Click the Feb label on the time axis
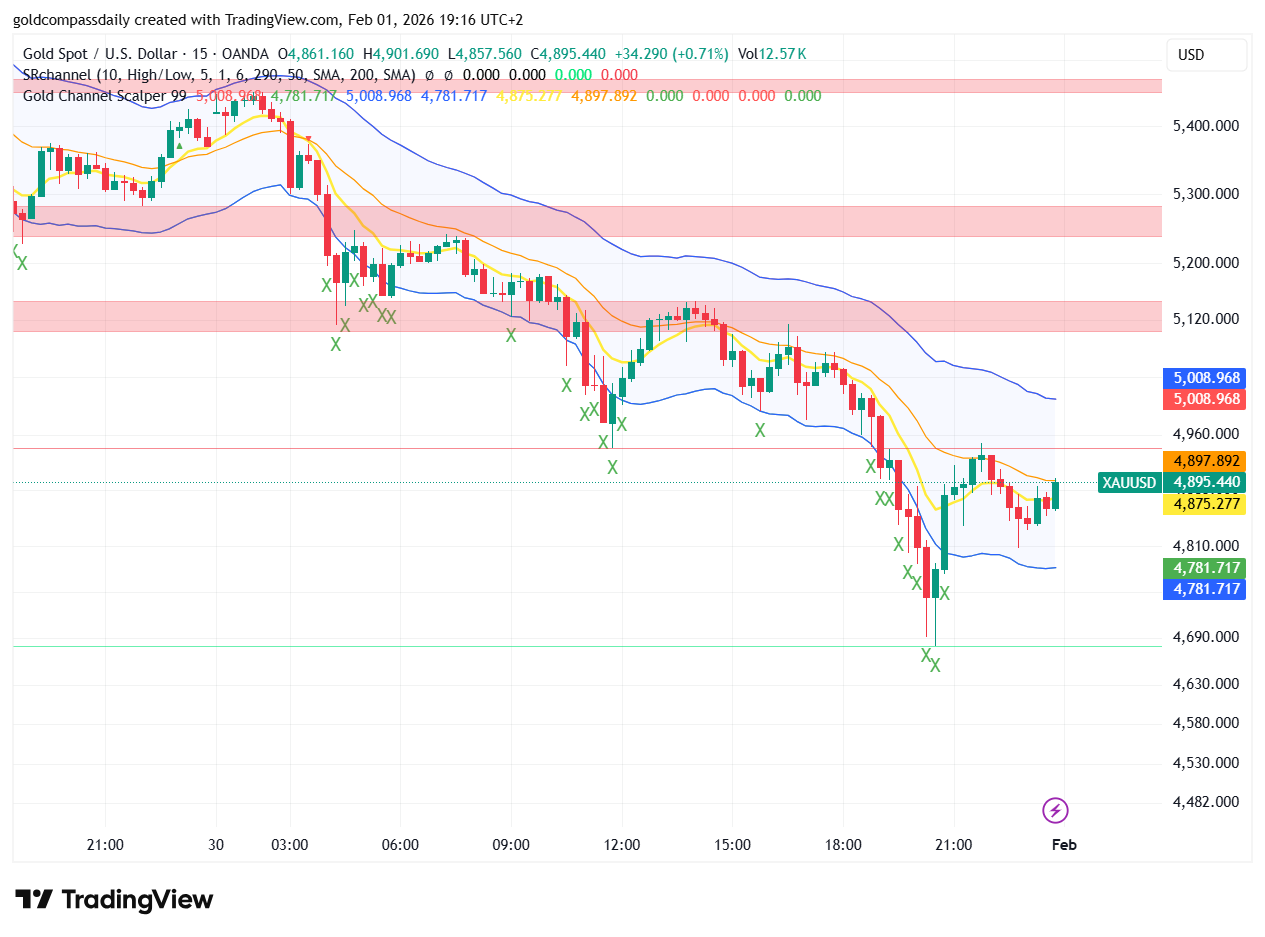 (1063, 845)
